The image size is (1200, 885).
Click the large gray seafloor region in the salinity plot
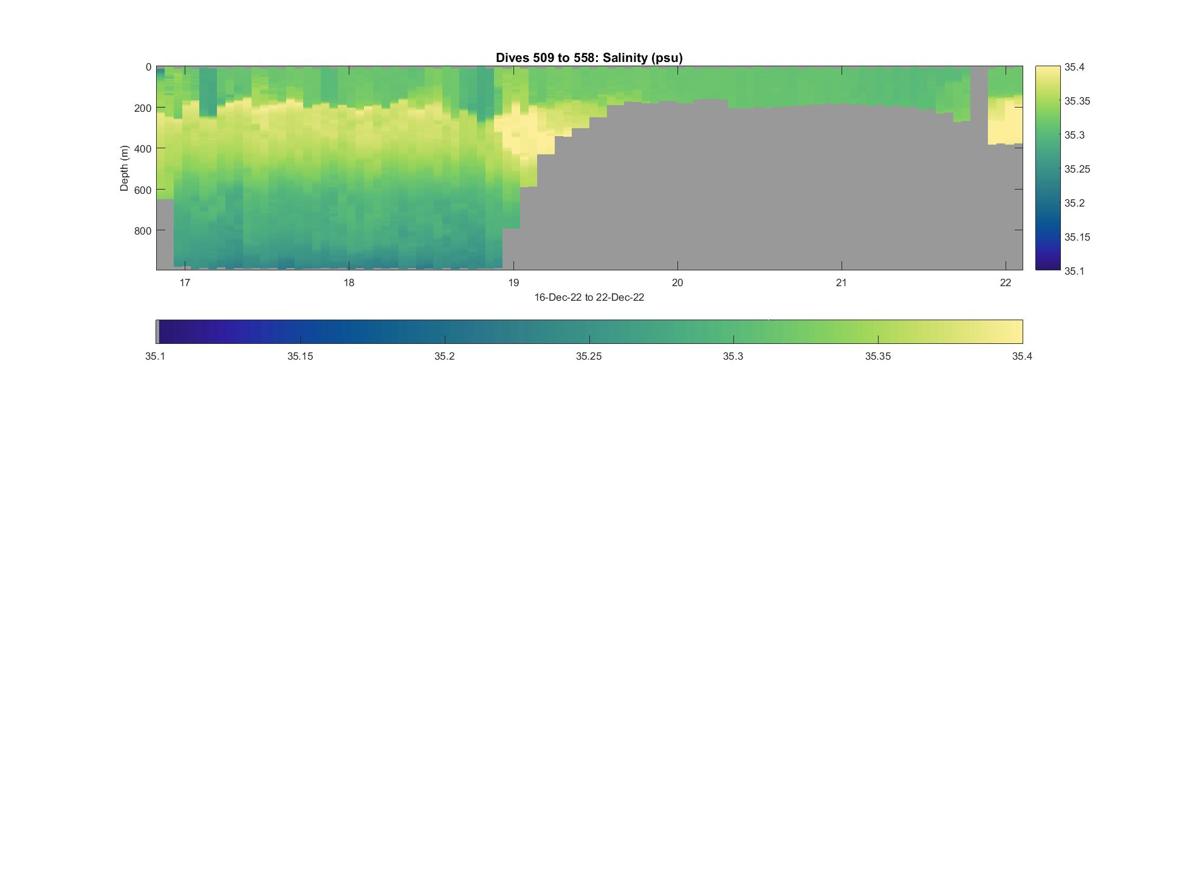pyautogui.click(x=760, y=190)
